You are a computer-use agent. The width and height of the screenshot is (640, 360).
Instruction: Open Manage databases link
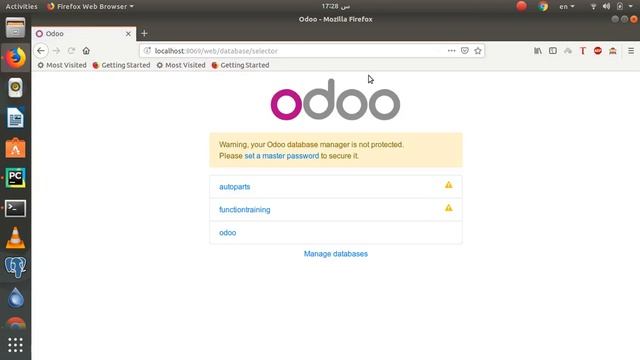[336, 254]
